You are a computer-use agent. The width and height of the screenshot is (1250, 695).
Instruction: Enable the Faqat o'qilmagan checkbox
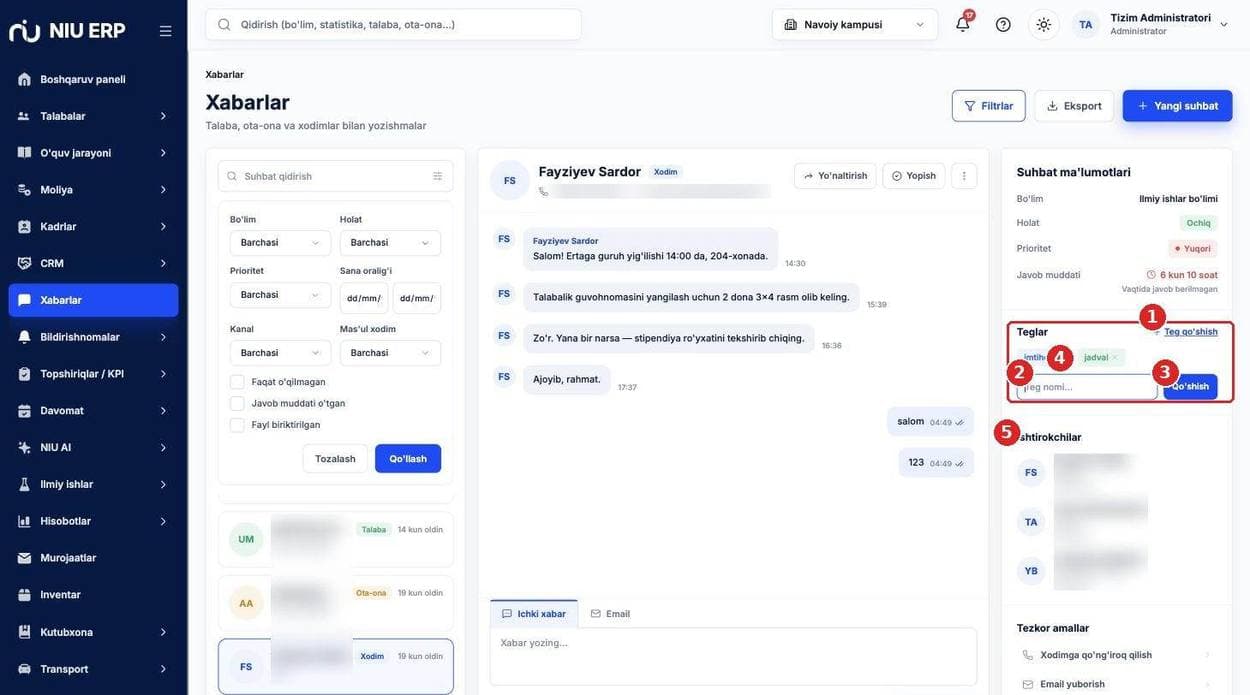(237, 382)
